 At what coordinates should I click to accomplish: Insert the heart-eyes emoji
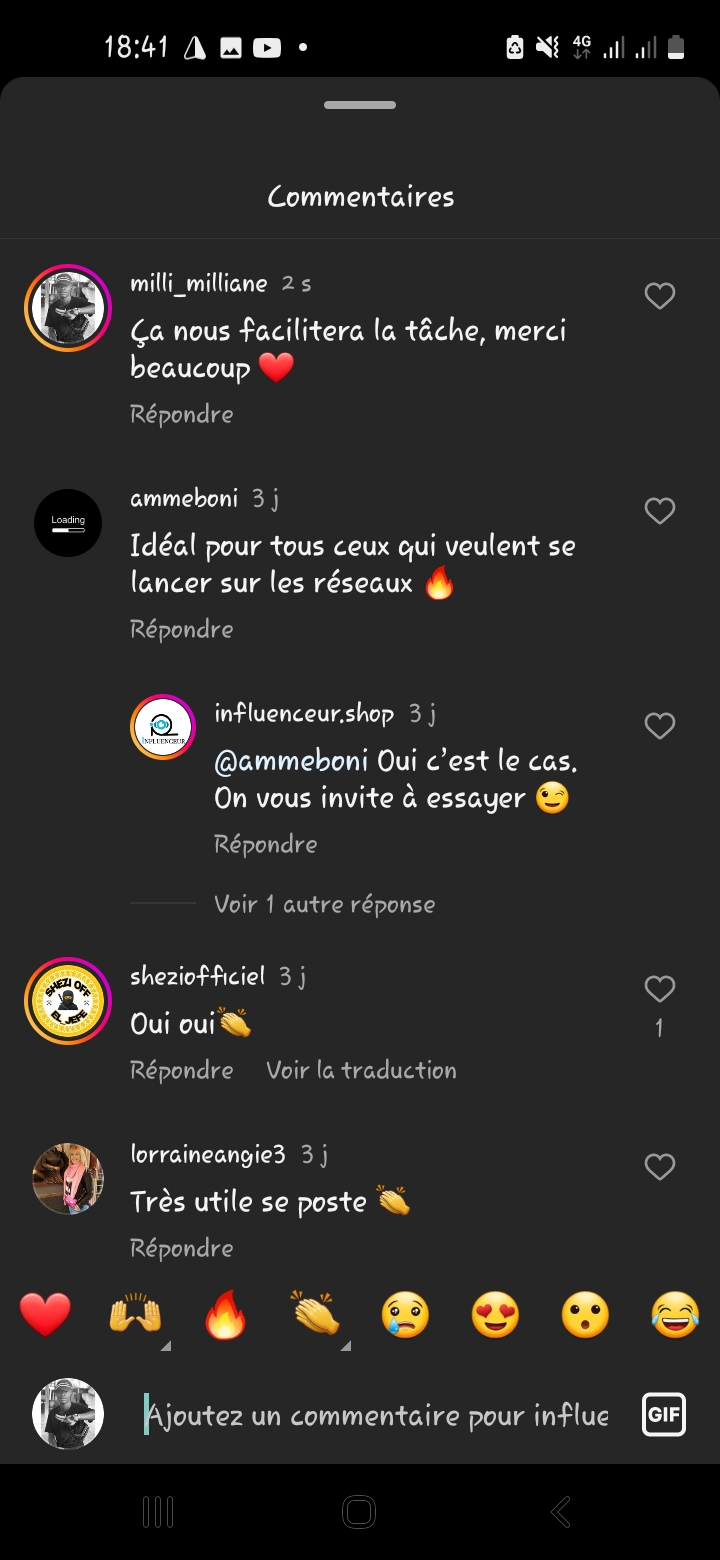tap(495, 1314)
